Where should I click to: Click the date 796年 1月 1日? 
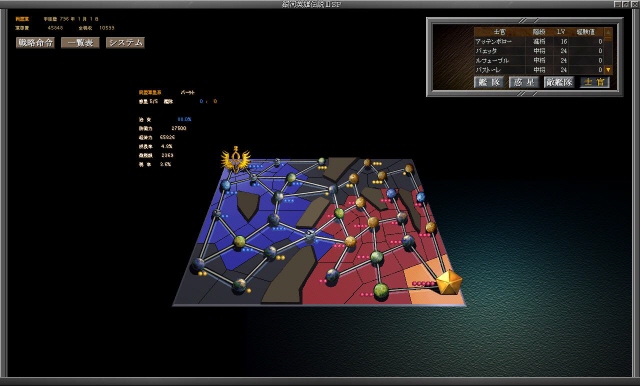79,19
